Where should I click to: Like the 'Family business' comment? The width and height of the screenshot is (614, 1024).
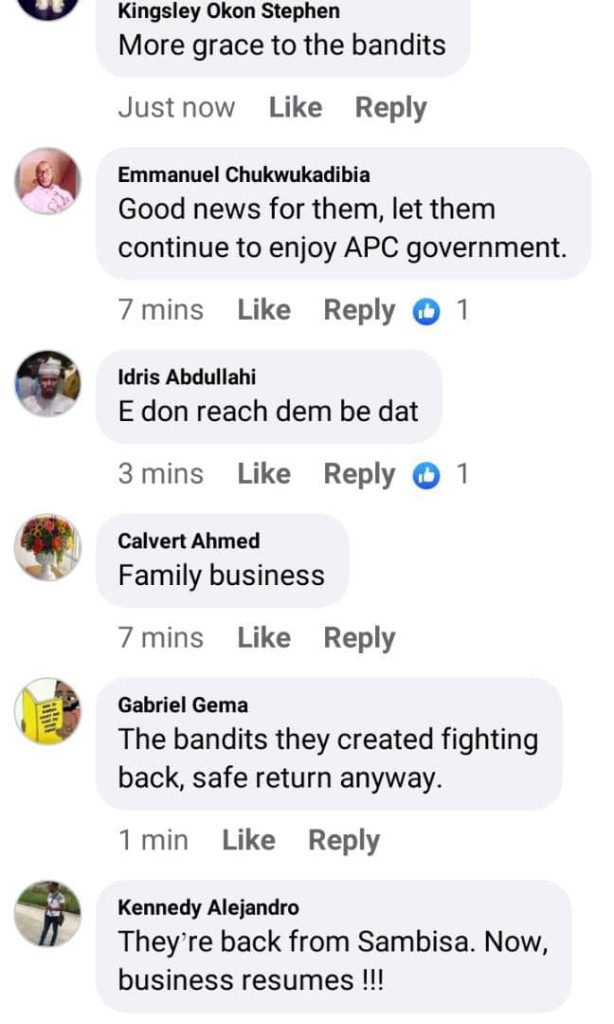[x=263, y=638]
